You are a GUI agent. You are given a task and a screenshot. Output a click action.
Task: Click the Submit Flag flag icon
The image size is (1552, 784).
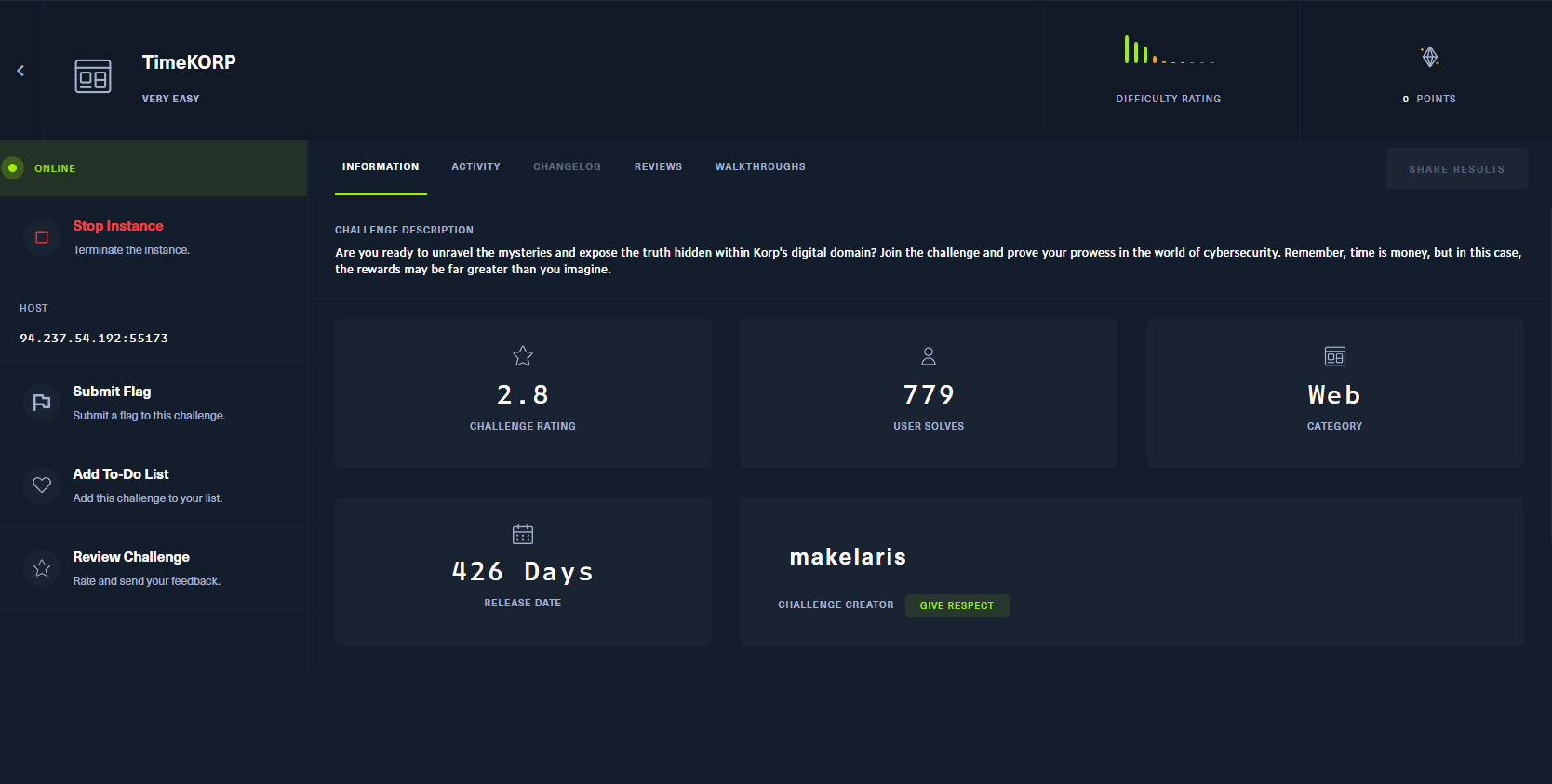42,403
